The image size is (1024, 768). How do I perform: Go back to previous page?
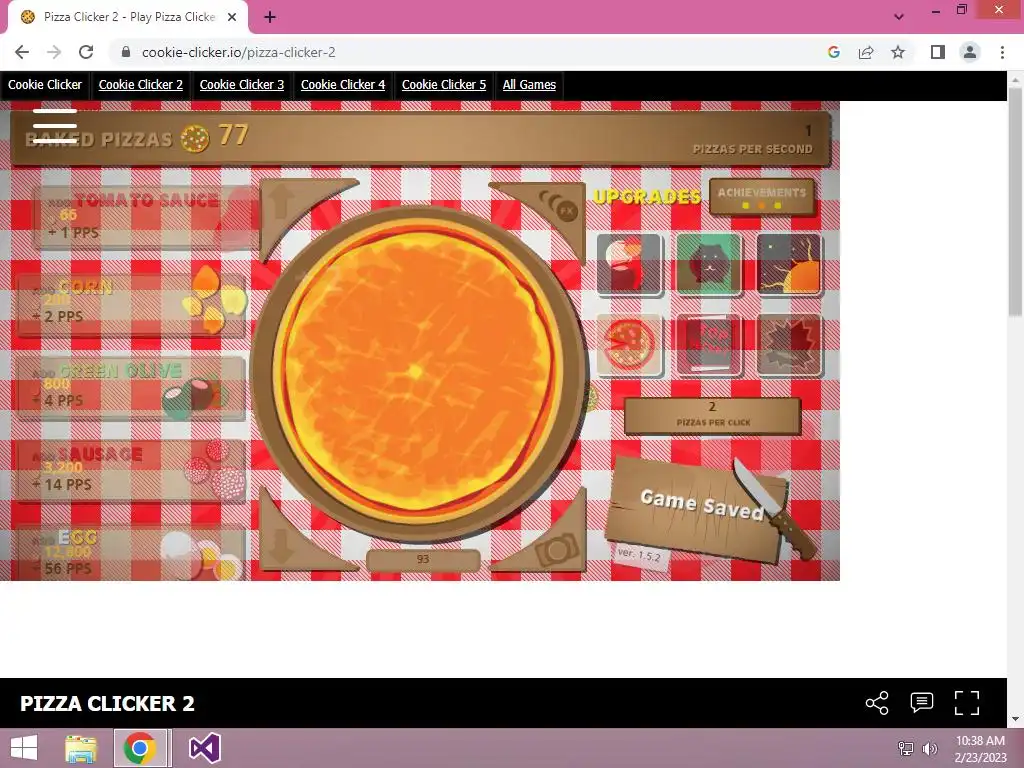22,52
